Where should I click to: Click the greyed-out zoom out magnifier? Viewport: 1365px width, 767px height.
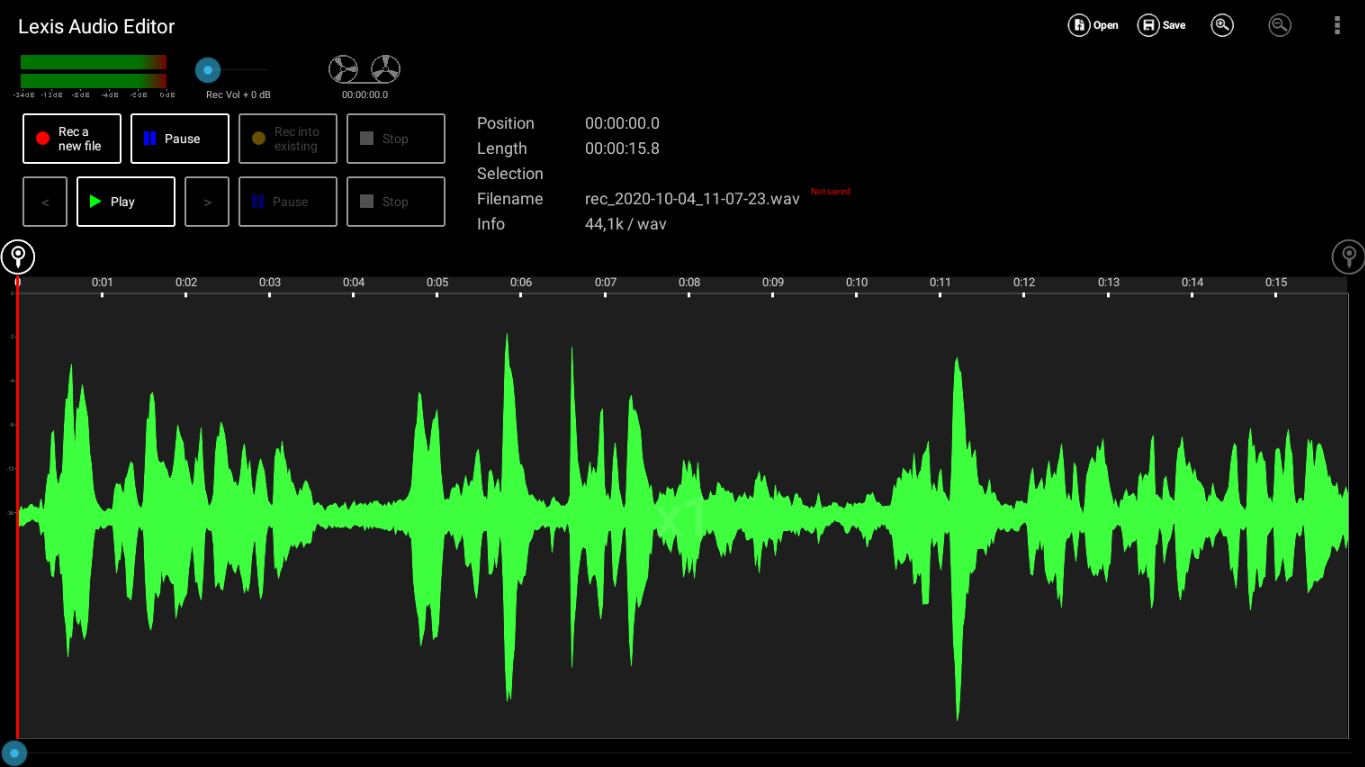tap(1279, 25)
